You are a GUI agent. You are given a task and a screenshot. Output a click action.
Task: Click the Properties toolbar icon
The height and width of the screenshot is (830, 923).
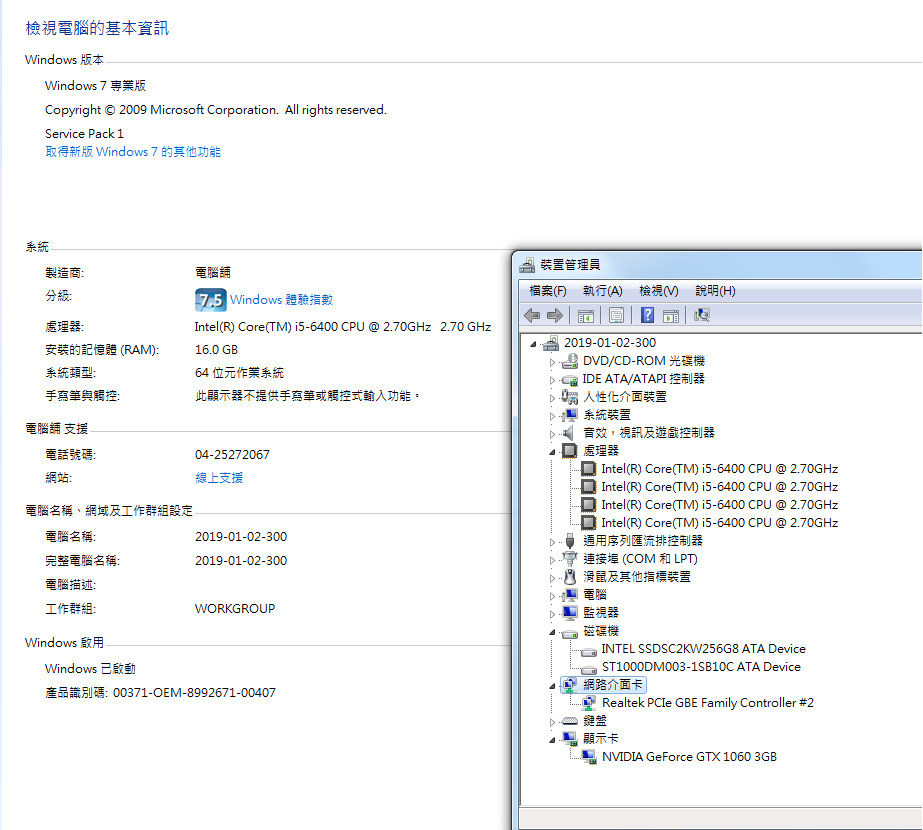[616, 316]
